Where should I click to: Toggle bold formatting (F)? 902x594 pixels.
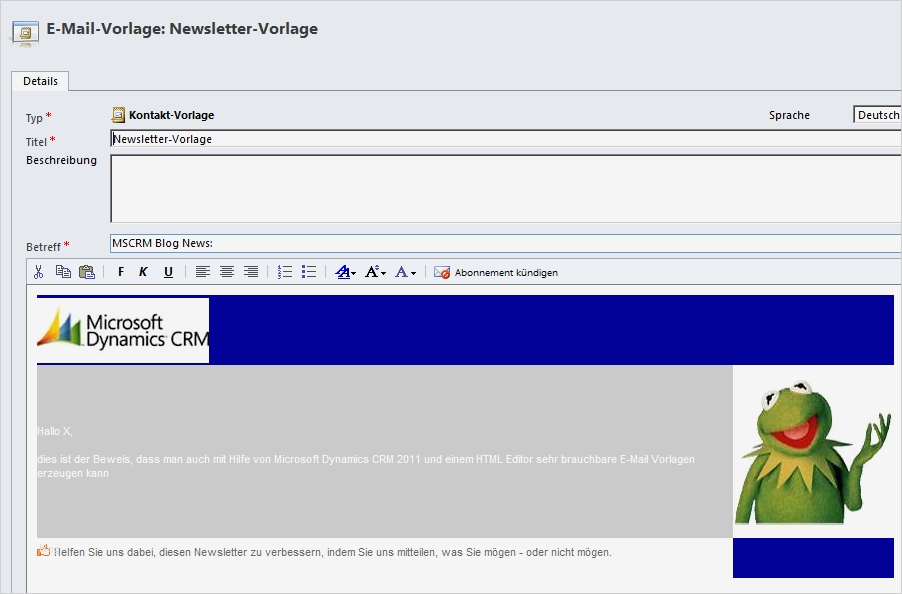click(121, 272)
